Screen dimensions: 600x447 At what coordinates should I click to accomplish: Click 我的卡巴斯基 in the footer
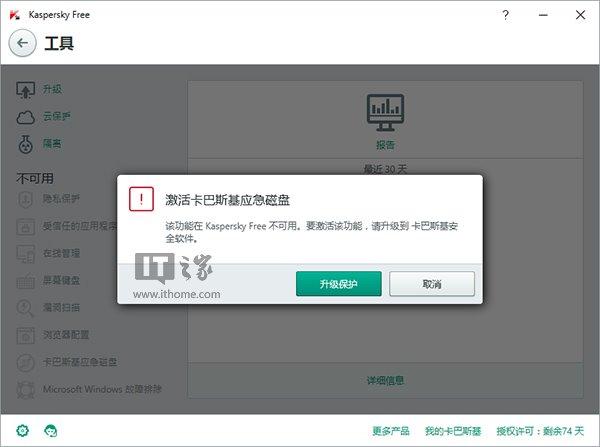tap(453, 431)
